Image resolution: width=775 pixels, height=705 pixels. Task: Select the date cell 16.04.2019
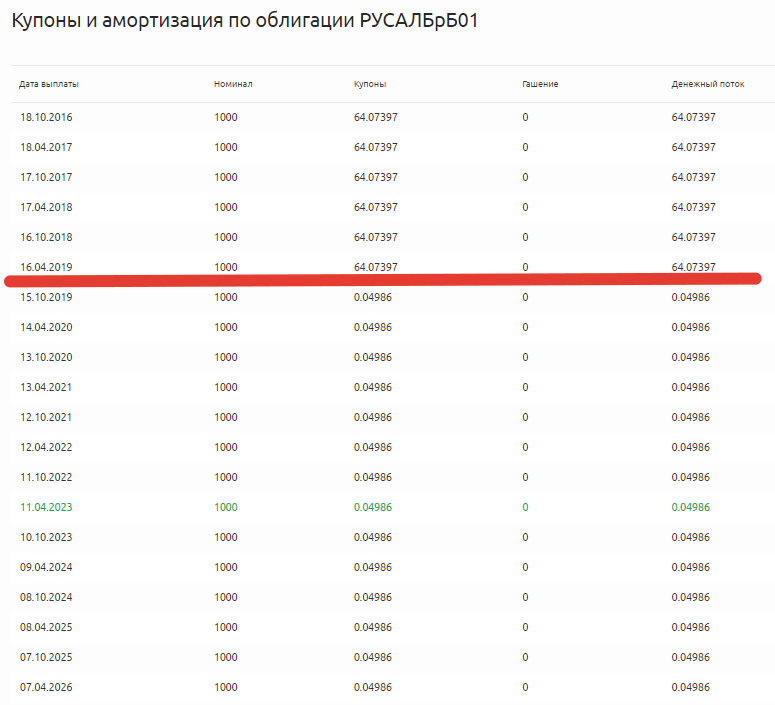[46, 267]
